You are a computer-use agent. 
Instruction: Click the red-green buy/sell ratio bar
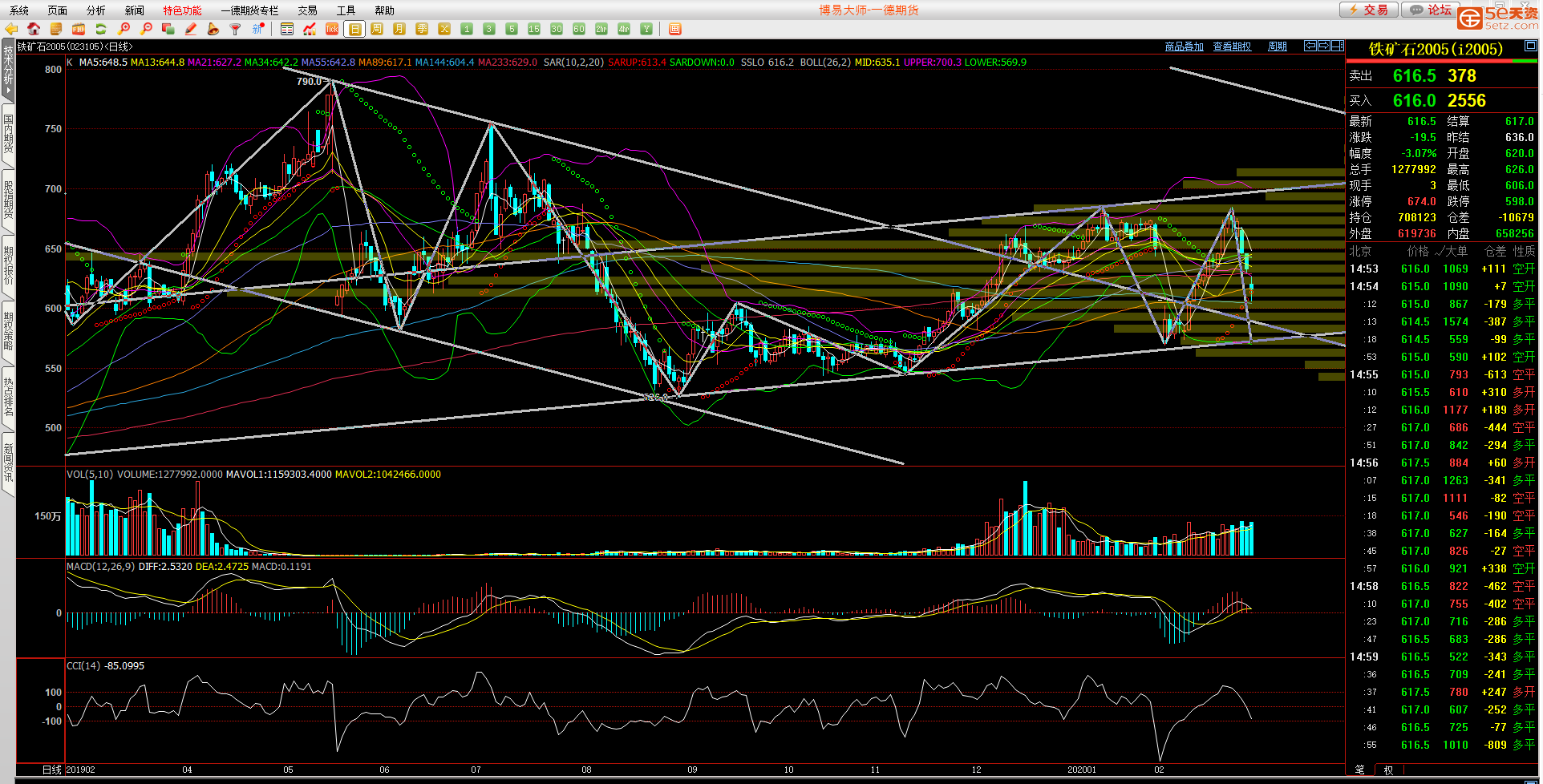pyautogui.click(x=1441, y=61)
